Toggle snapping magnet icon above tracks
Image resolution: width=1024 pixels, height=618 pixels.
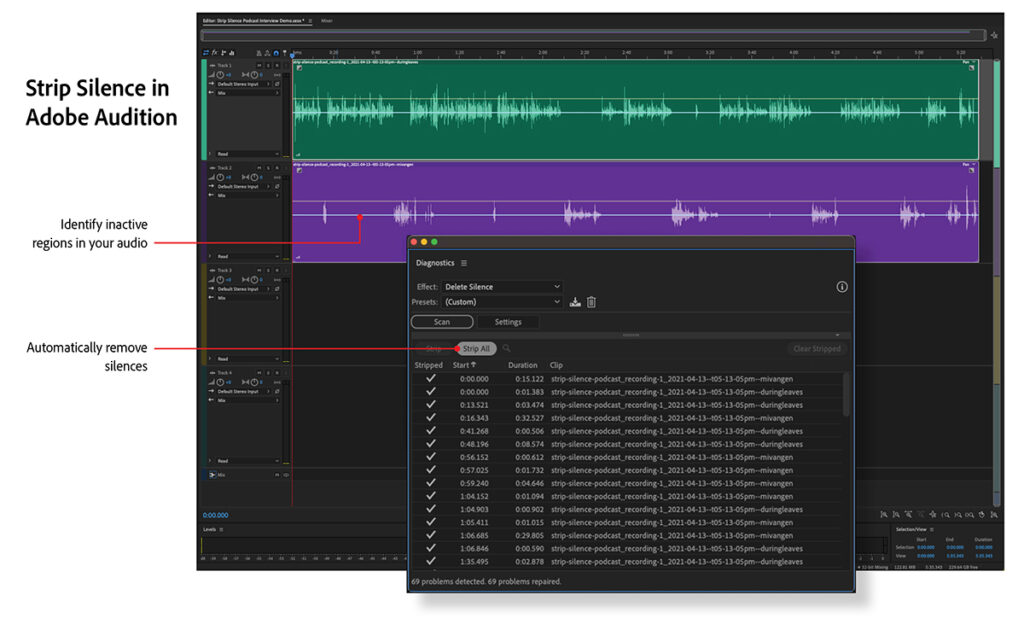coord(276,54)
